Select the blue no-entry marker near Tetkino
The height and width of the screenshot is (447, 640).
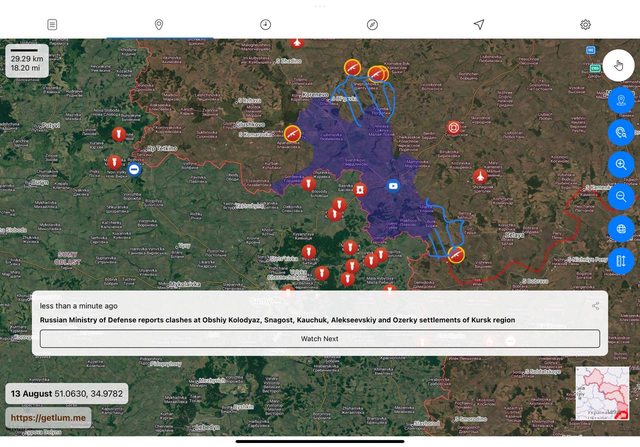pos(134,170)
